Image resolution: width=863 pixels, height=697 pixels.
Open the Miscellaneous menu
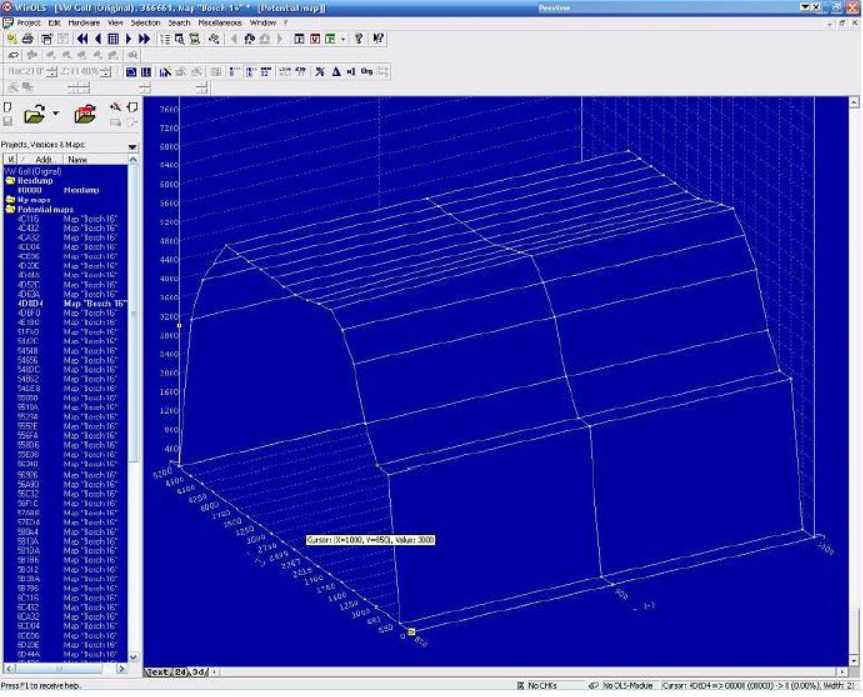(x=219, y=23)
